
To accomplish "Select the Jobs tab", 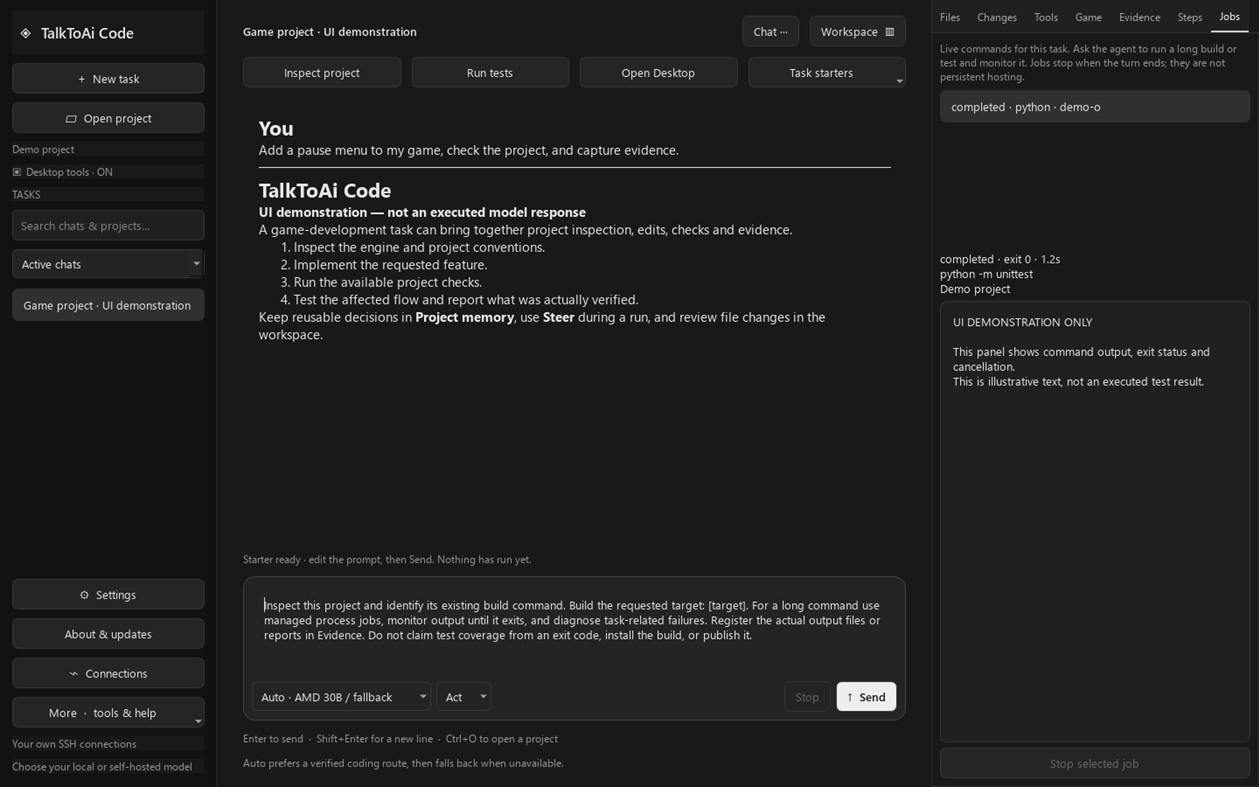I will 1229,17.
